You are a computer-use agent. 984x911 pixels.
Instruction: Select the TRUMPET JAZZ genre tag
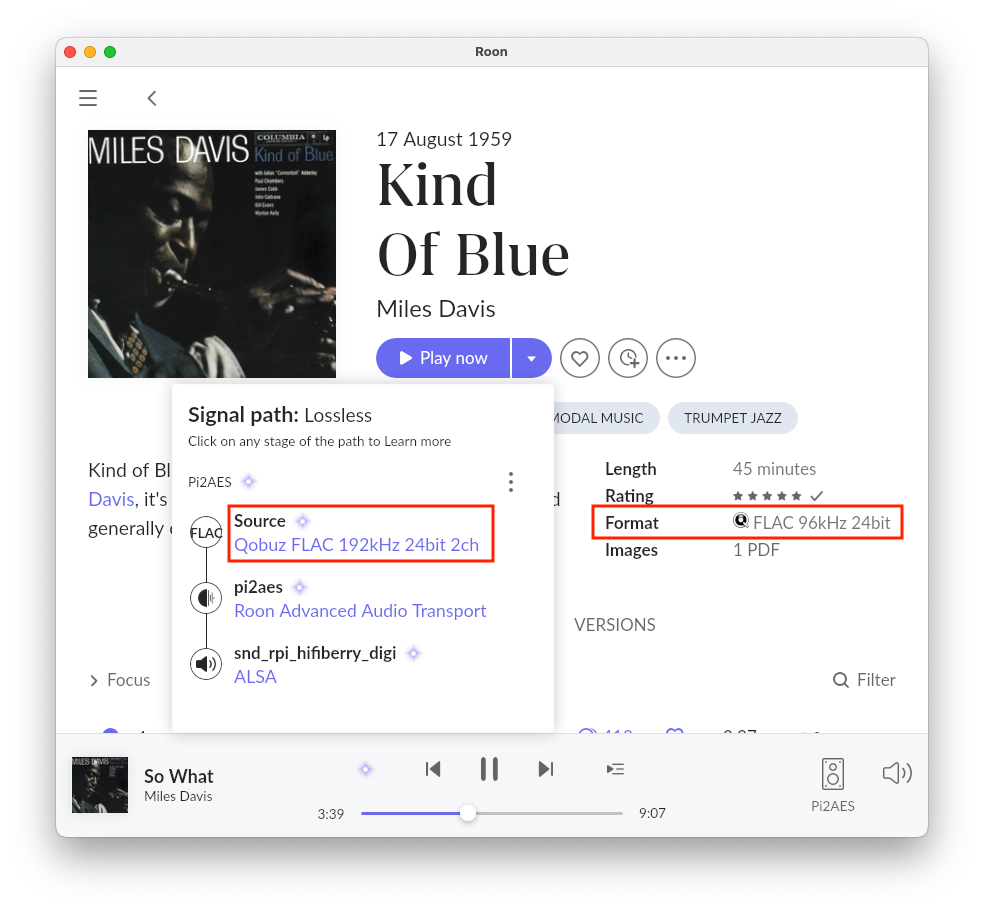click(732, 418)
